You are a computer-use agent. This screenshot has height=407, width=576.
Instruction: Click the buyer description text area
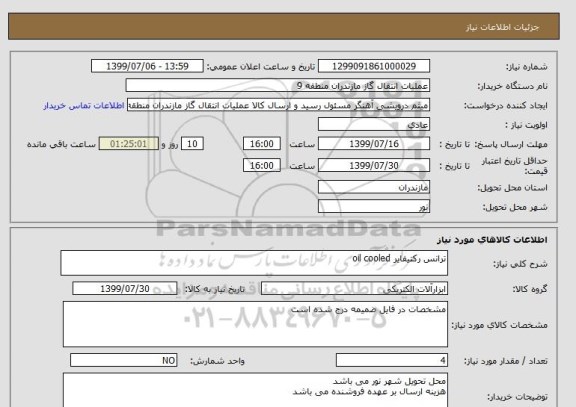[x=255, y=390]
